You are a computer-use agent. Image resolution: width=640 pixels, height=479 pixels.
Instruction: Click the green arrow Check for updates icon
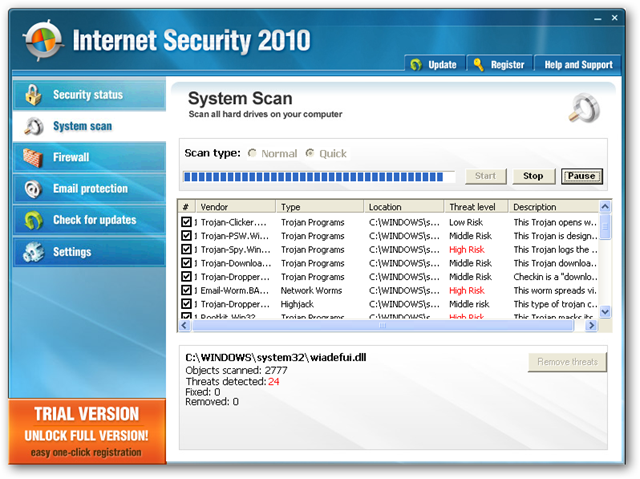pos(33,220)
